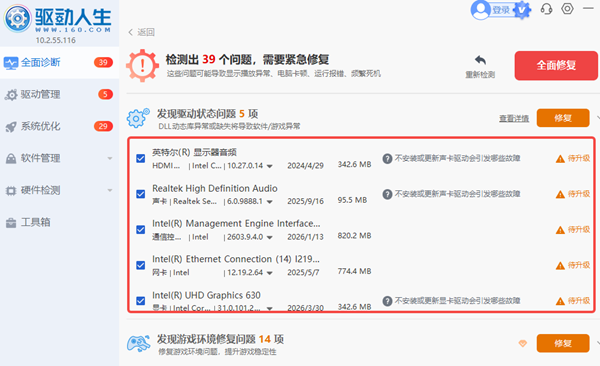Click 修复 button for game environment
Viewport: 600px width, 366px height.
(x=563, y=343)
